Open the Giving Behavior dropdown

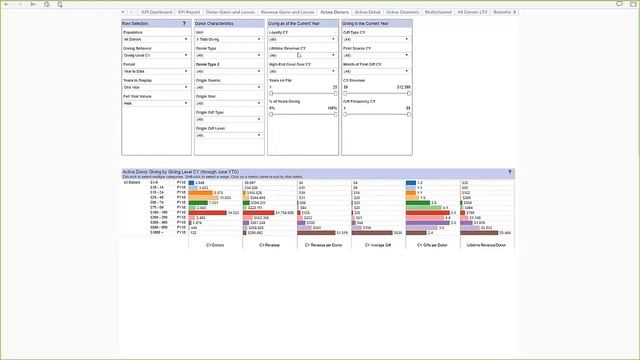[x=156, y=55]
